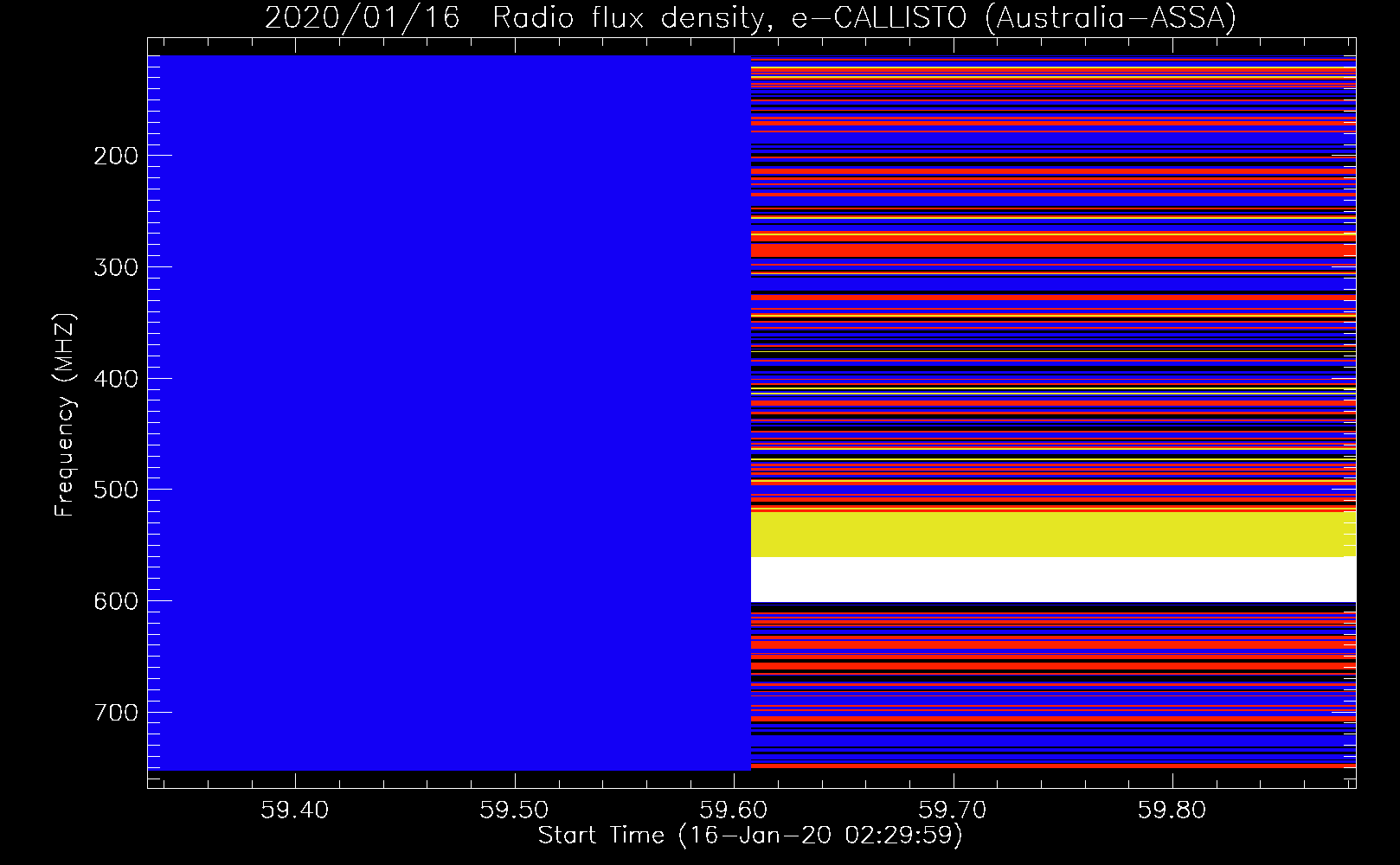Screen dimensions: 1400x865
Task: Click the 300 frequency tick label
Action: pyautogui.click(x=115, y=267)
